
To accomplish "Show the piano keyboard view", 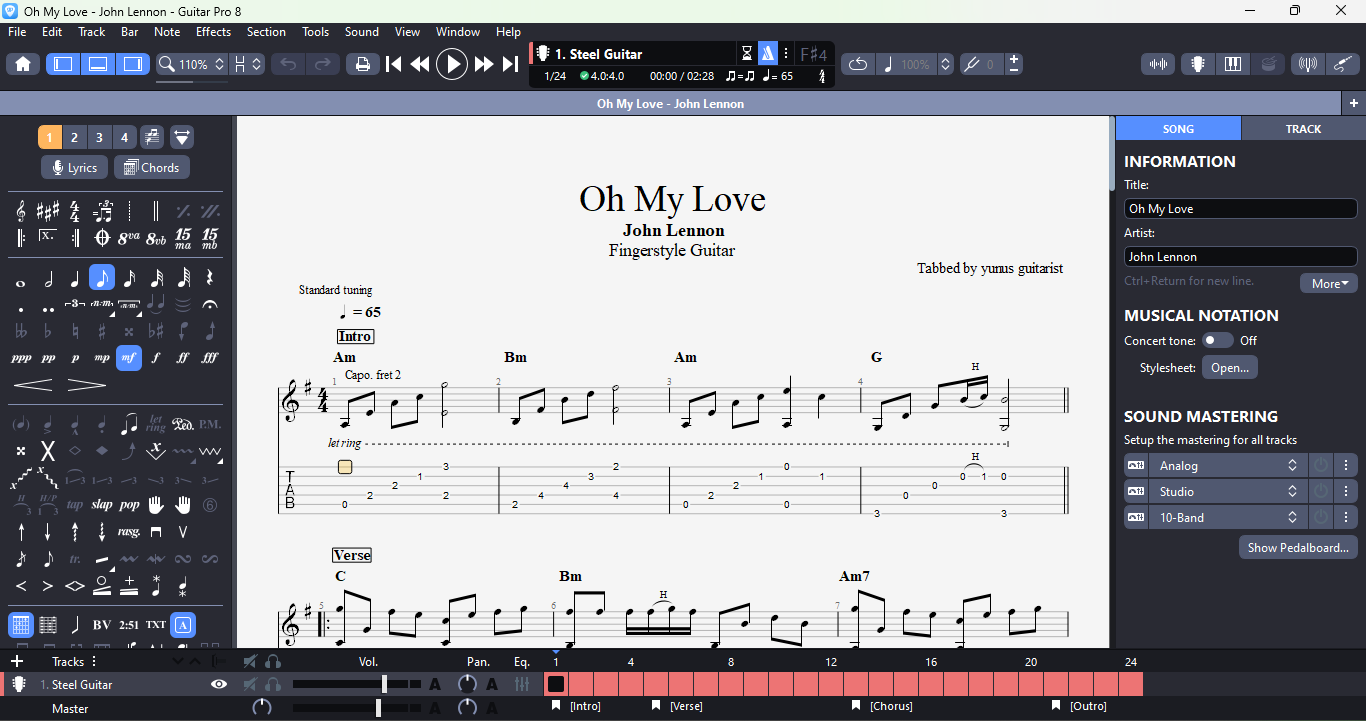I will tap(1233, 64).
